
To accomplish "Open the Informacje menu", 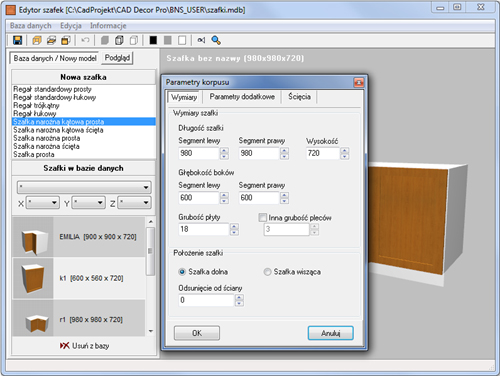I will (x=108, y=26).
